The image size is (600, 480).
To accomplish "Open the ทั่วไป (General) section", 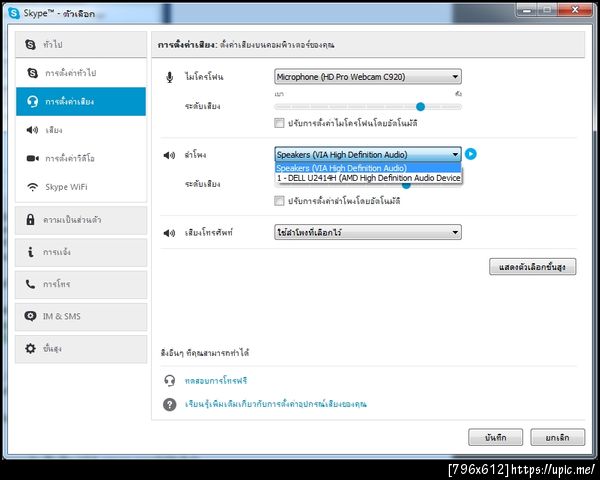I will pos(81,44).
